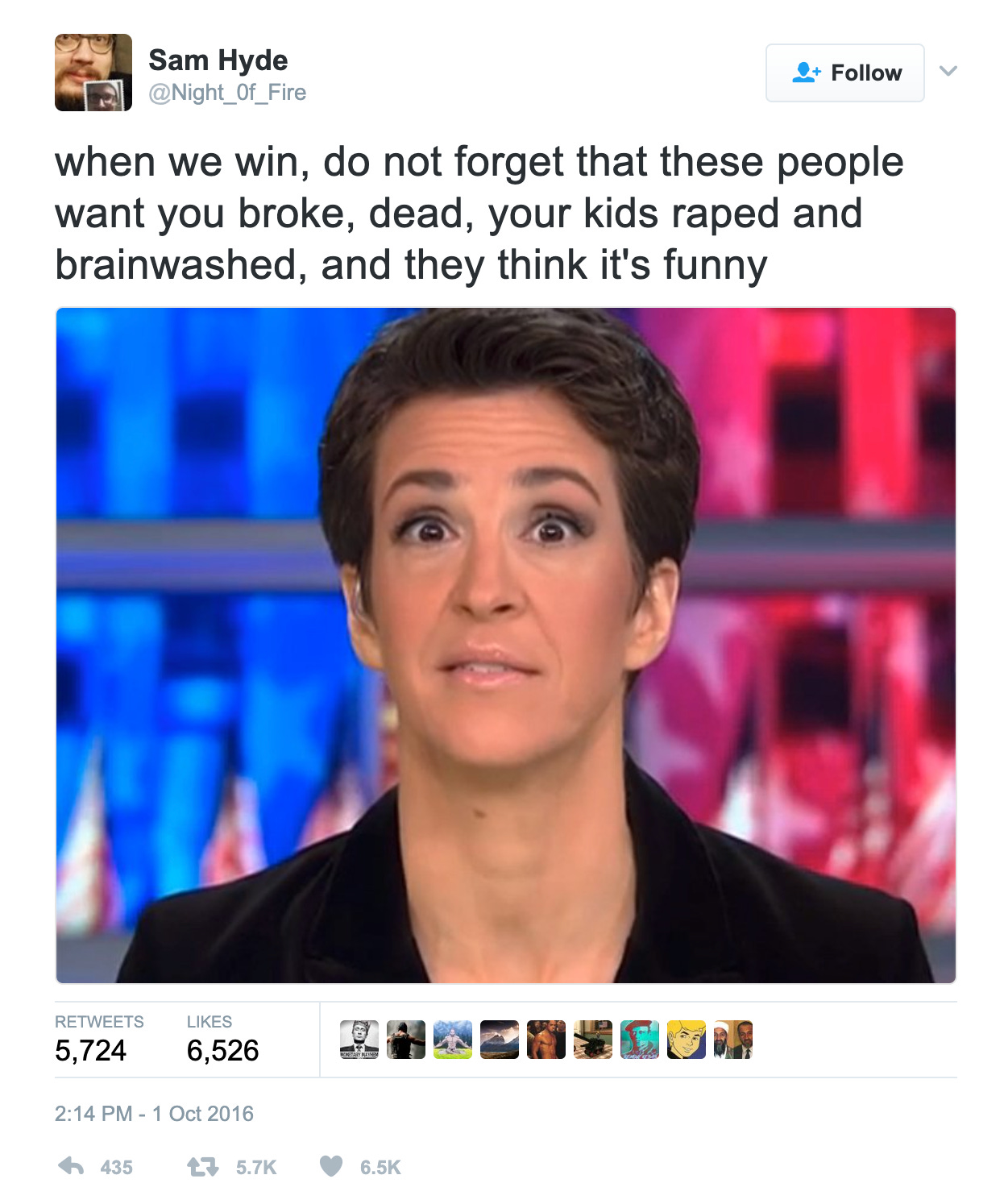Click the second liker avatar
1004x1204 pixels.
point(406,1040)
